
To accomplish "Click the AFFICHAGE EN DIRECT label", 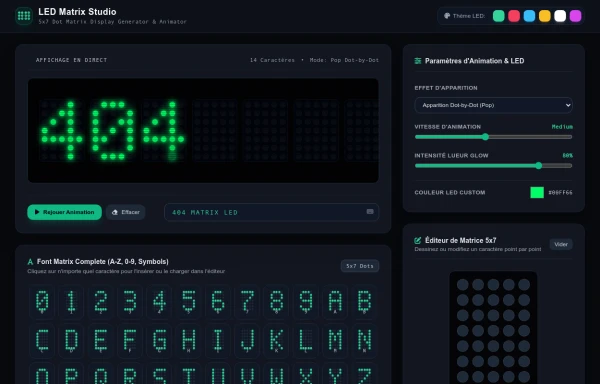I will [x=72, y=60].
